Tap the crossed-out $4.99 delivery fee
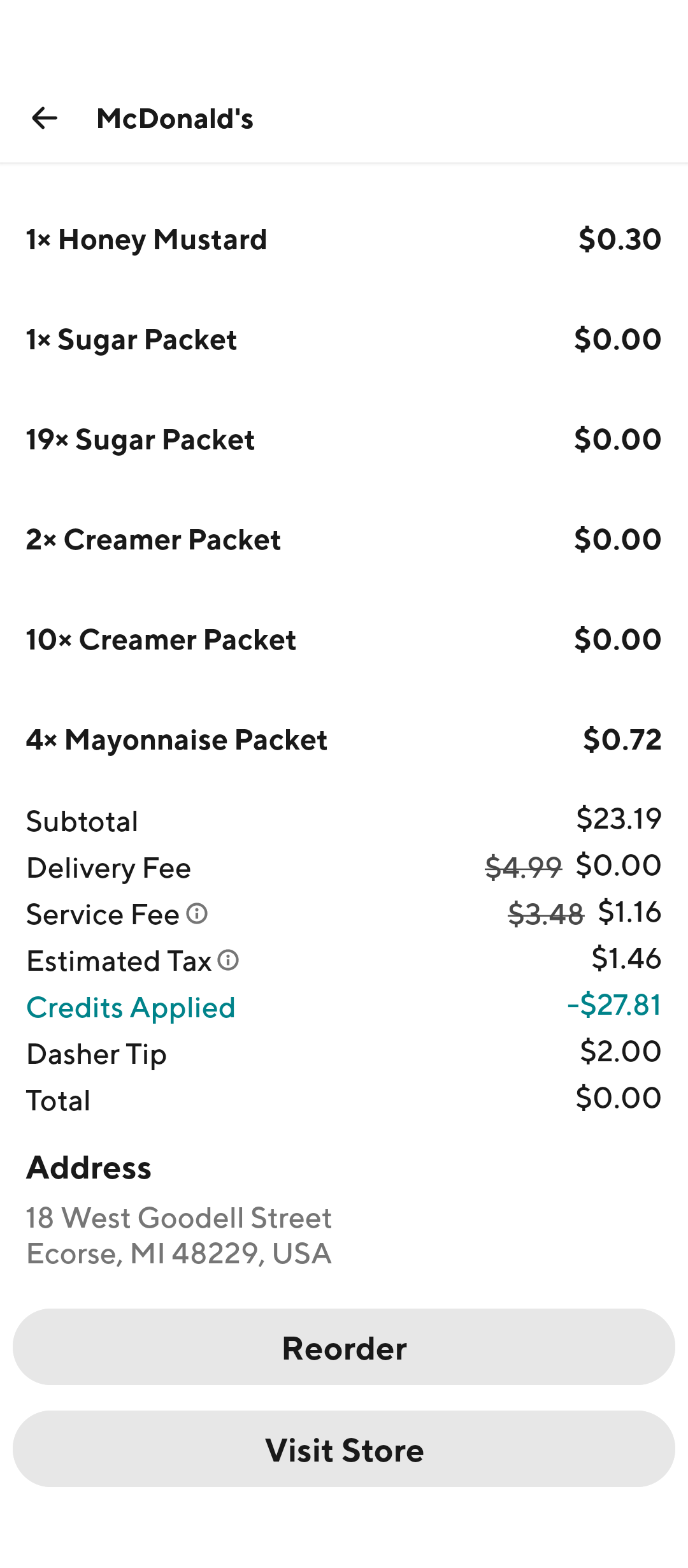The image size is (688, 1568). coord(523,867)
